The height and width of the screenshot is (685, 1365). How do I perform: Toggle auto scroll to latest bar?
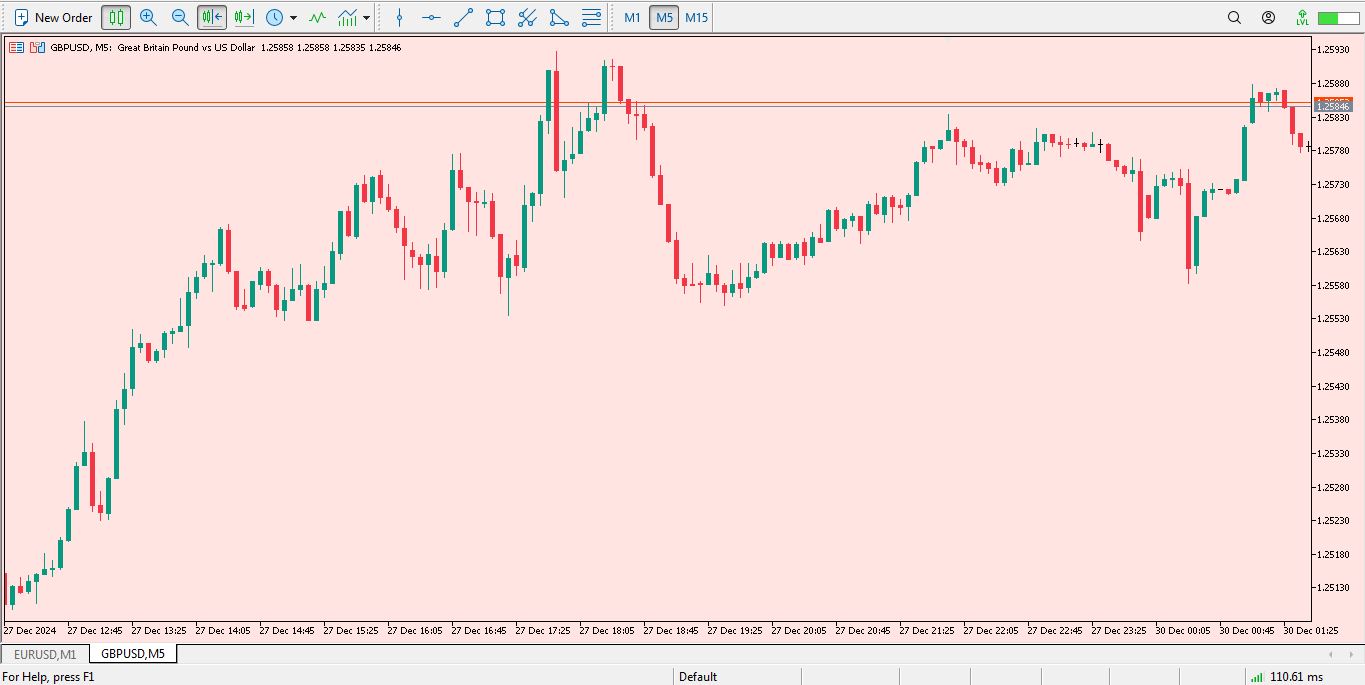211,17
